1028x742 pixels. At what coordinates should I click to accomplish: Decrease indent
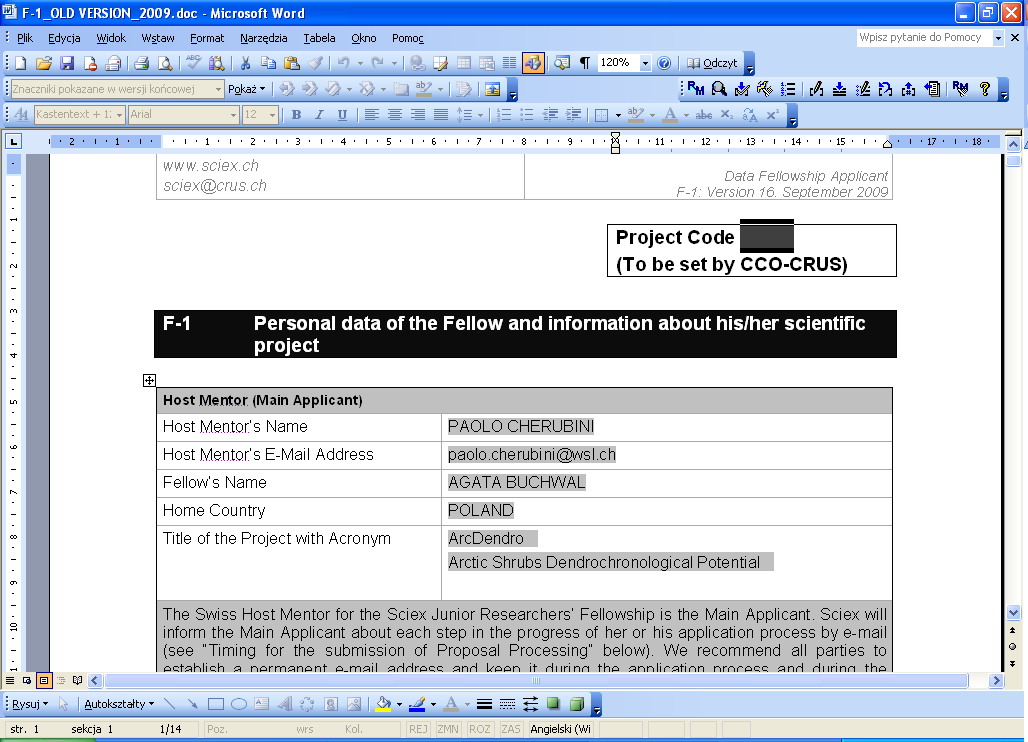[550, 115]
